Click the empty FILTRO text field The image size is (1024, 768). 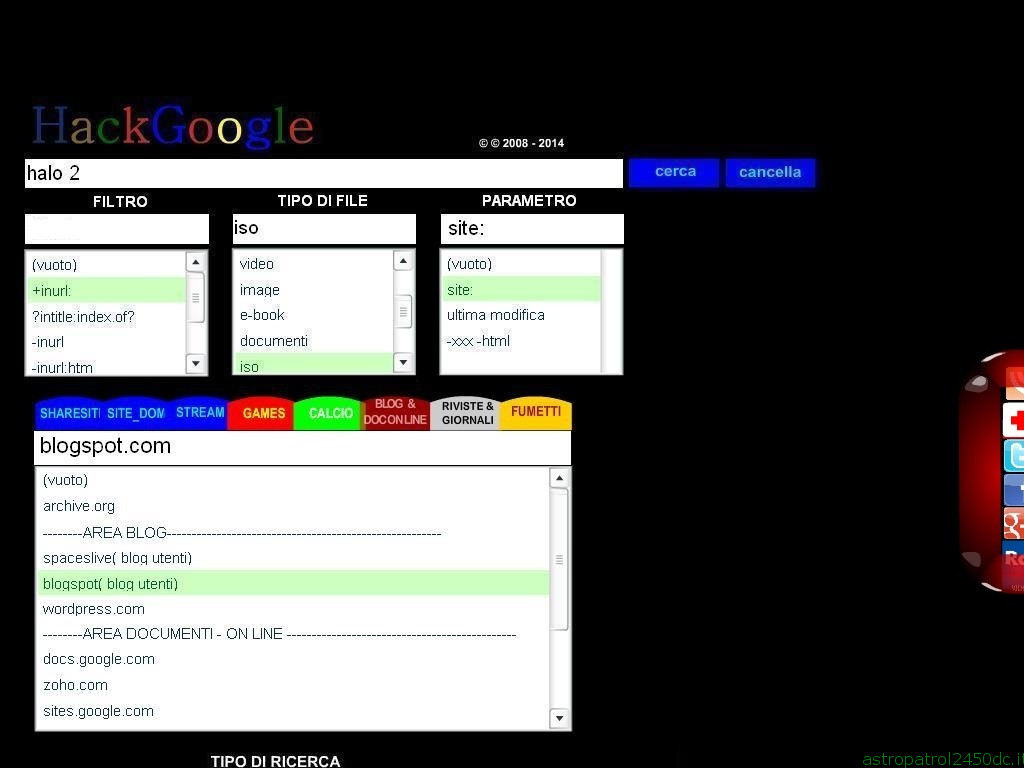click(117, 229)
